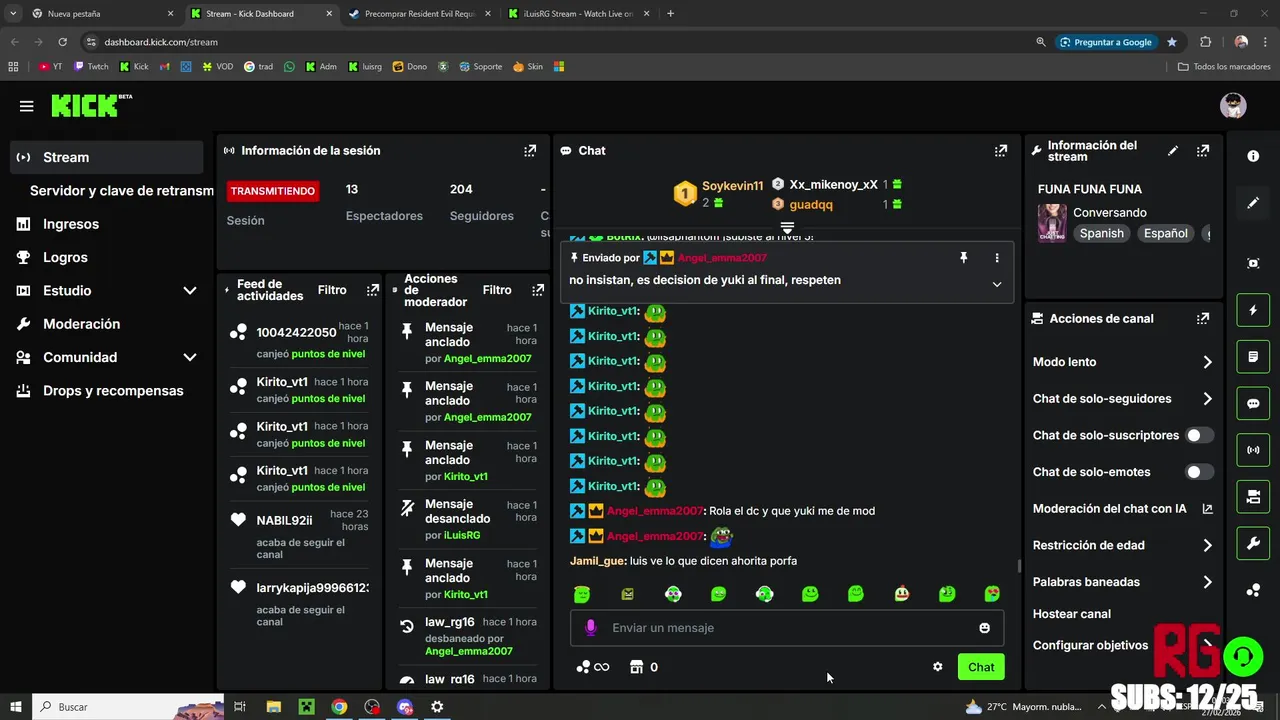The height and width of the screenshot is (720, 1280).
Task: Click the Spanish stream tag
Action: pos(1101,233)
